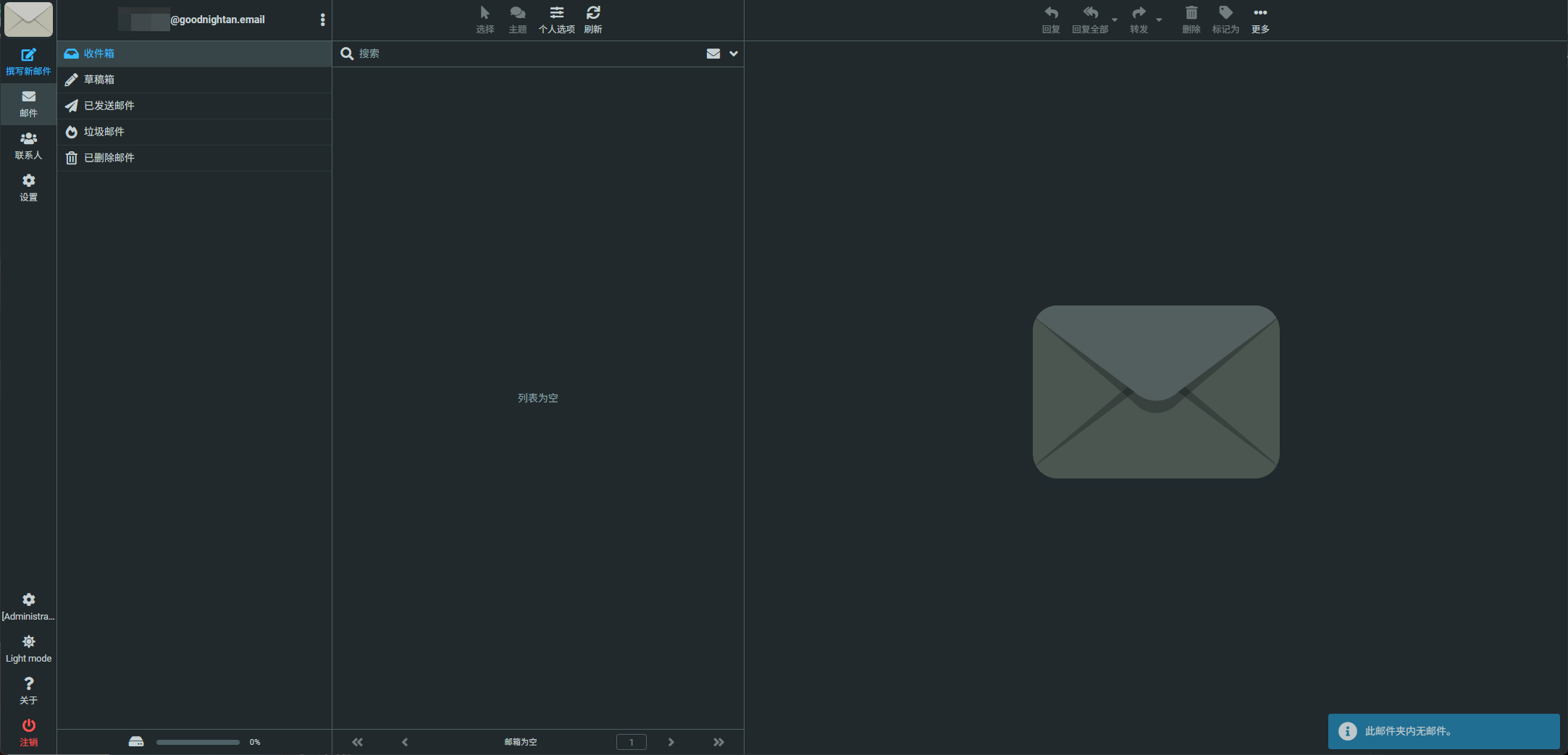The width and height of the screenshot is (1568, 755).
Task: Select the Drafts (草稿箱) folder
Action: [x=99, y=80]
